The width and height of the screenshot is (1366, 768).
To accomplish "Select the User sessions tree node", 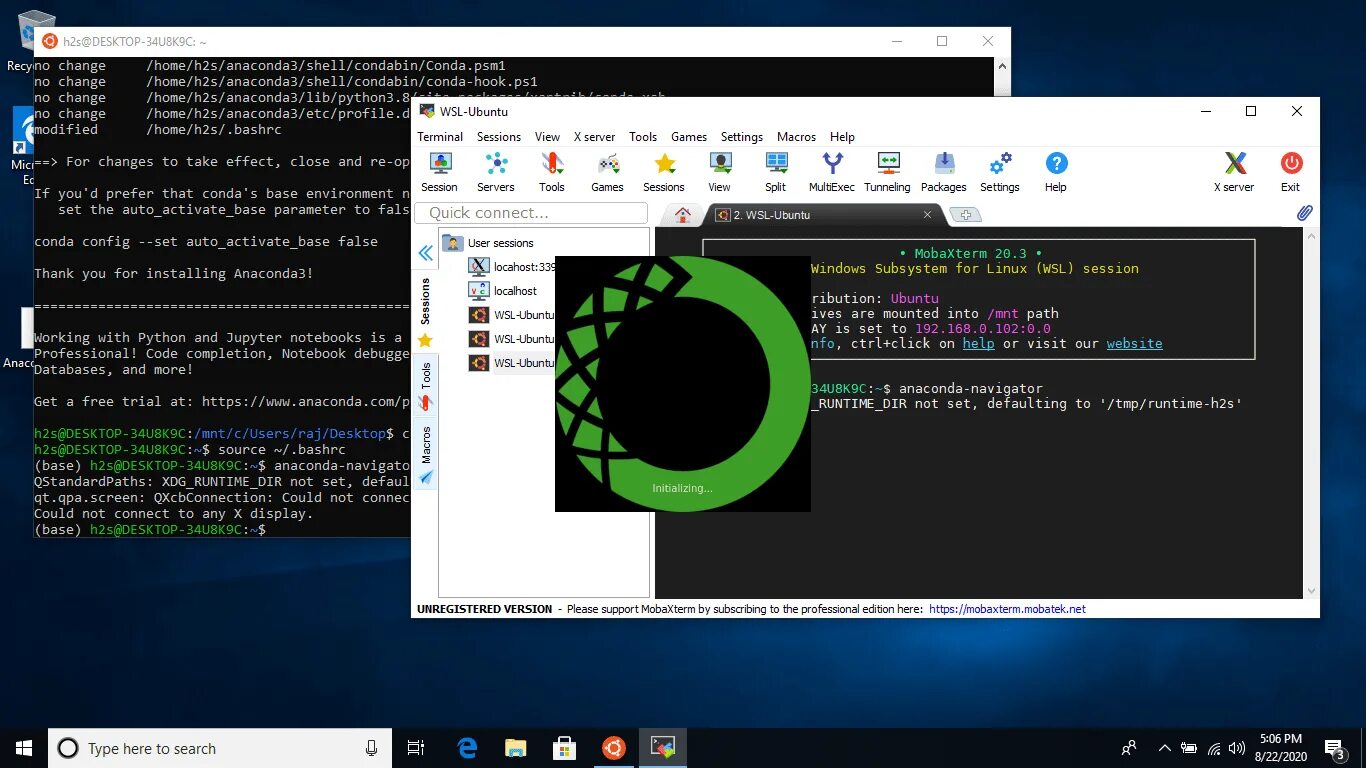I will [500, 243].
